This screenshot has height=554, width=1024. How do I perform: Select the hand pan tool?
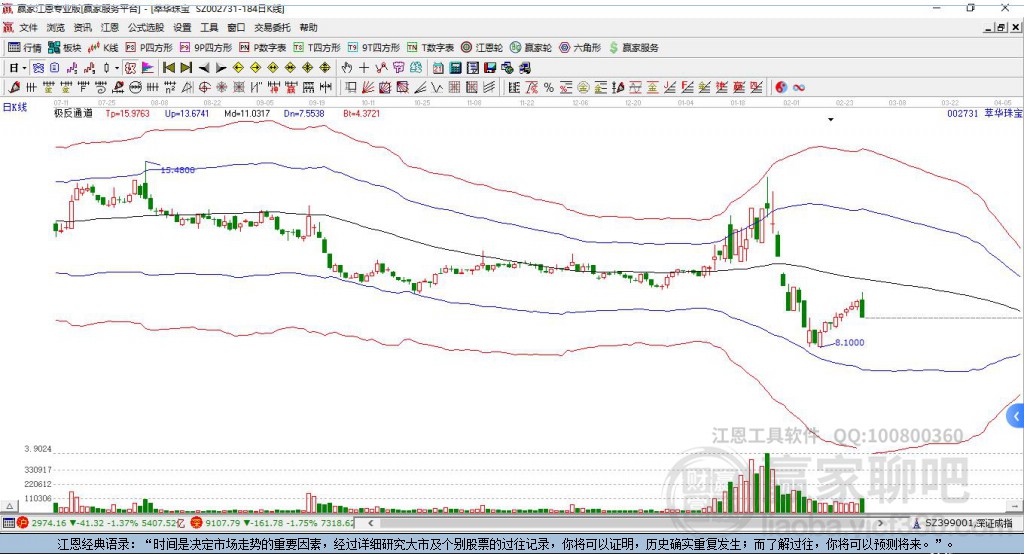point(347,68)
